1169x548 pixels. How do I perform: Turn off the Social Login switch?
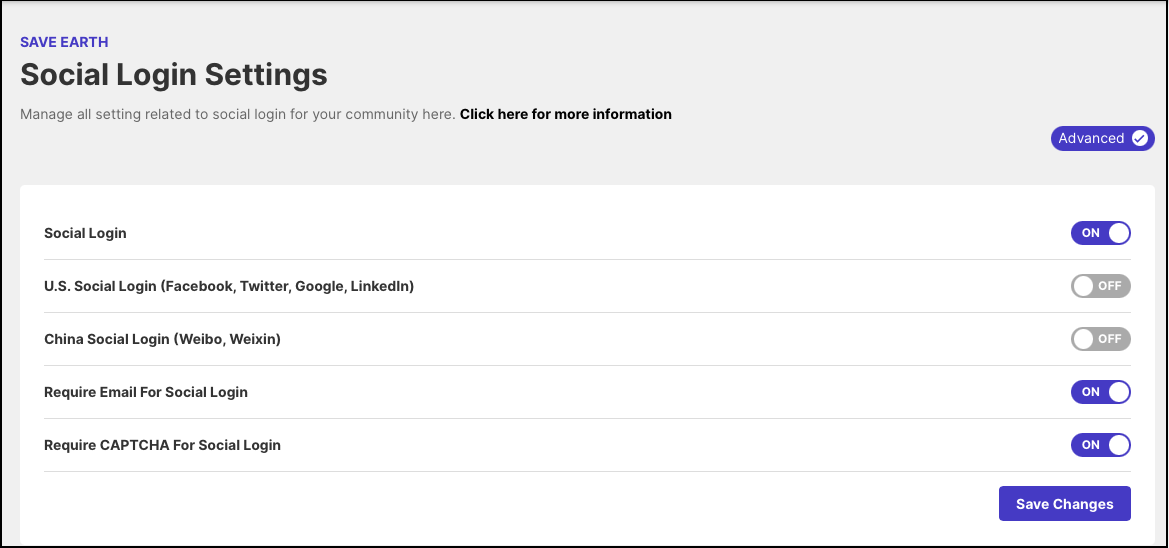point(1100,233)
